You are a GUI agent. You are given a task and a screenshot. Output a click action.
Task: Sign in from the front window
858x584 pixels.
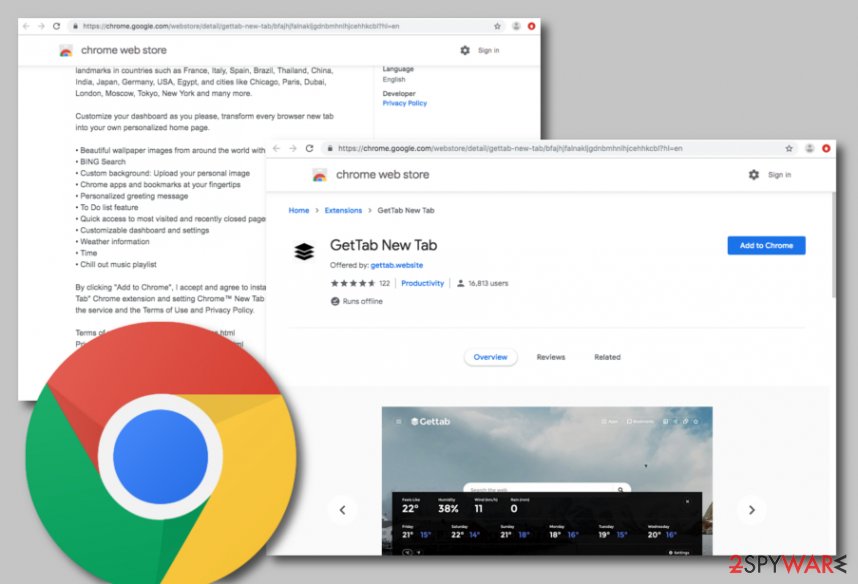pos(779,175)
